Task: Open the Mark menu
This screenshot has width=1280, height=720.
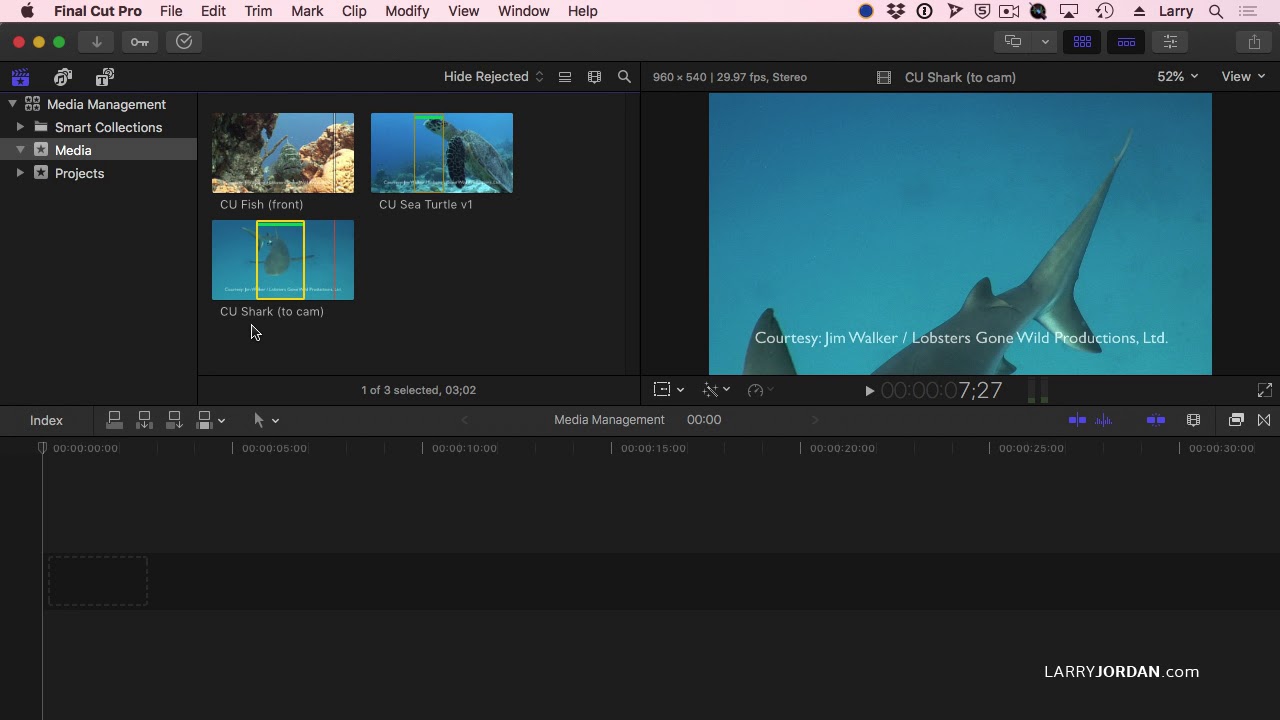Action: point(307,11)
